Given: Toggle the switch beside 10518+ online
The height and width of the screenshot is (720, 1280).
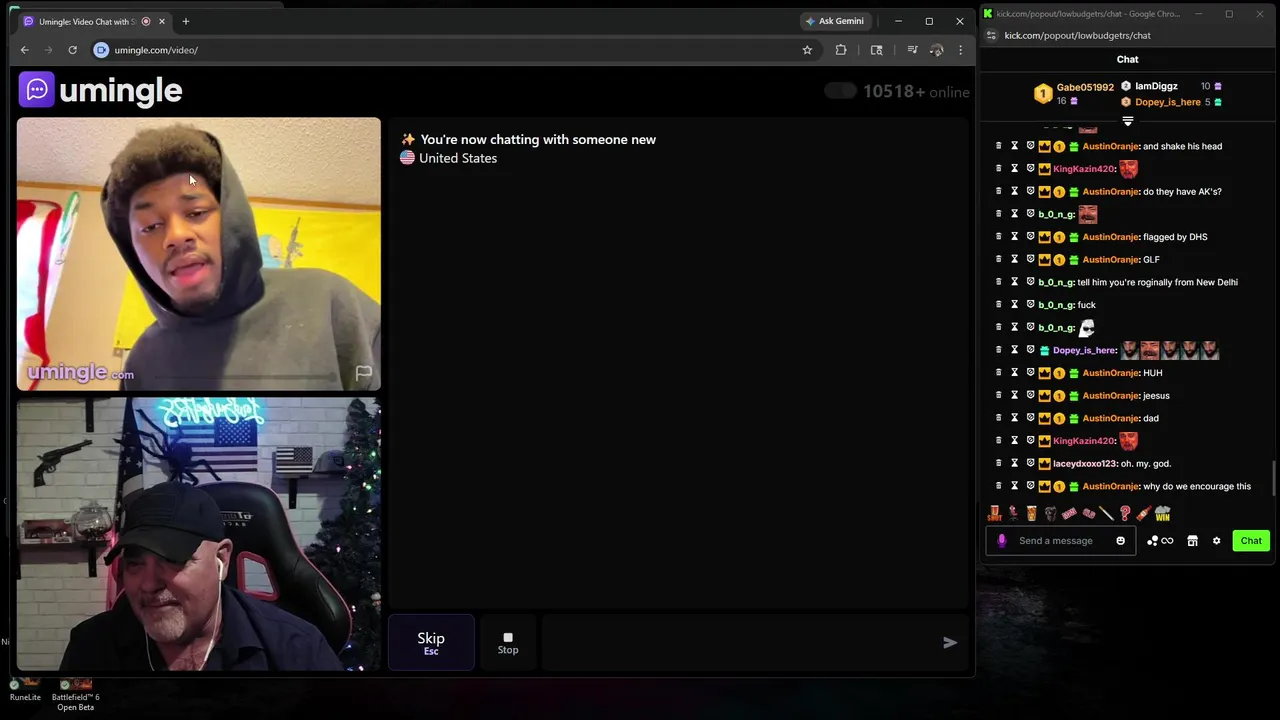Looking at the screenshot, I should [840, 91].
